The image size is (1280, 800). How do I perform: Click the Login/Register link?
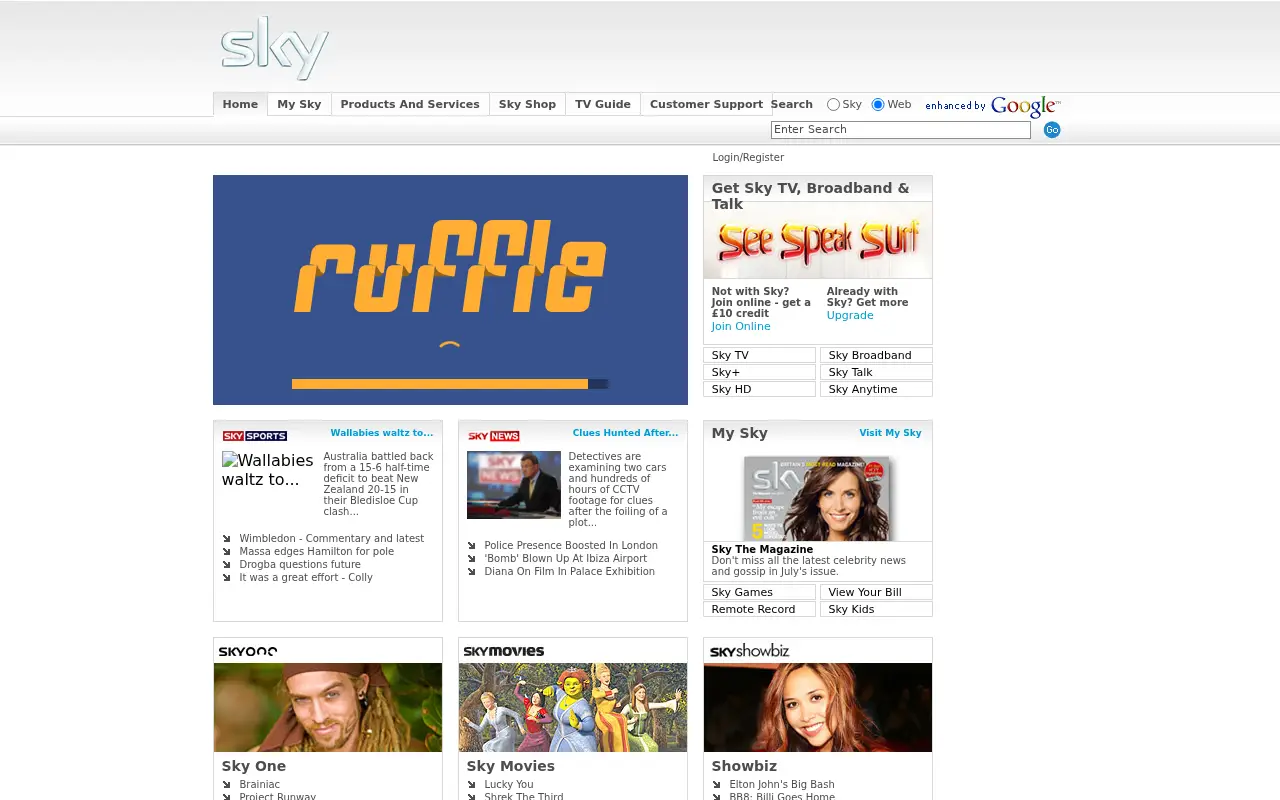point(748,158)
